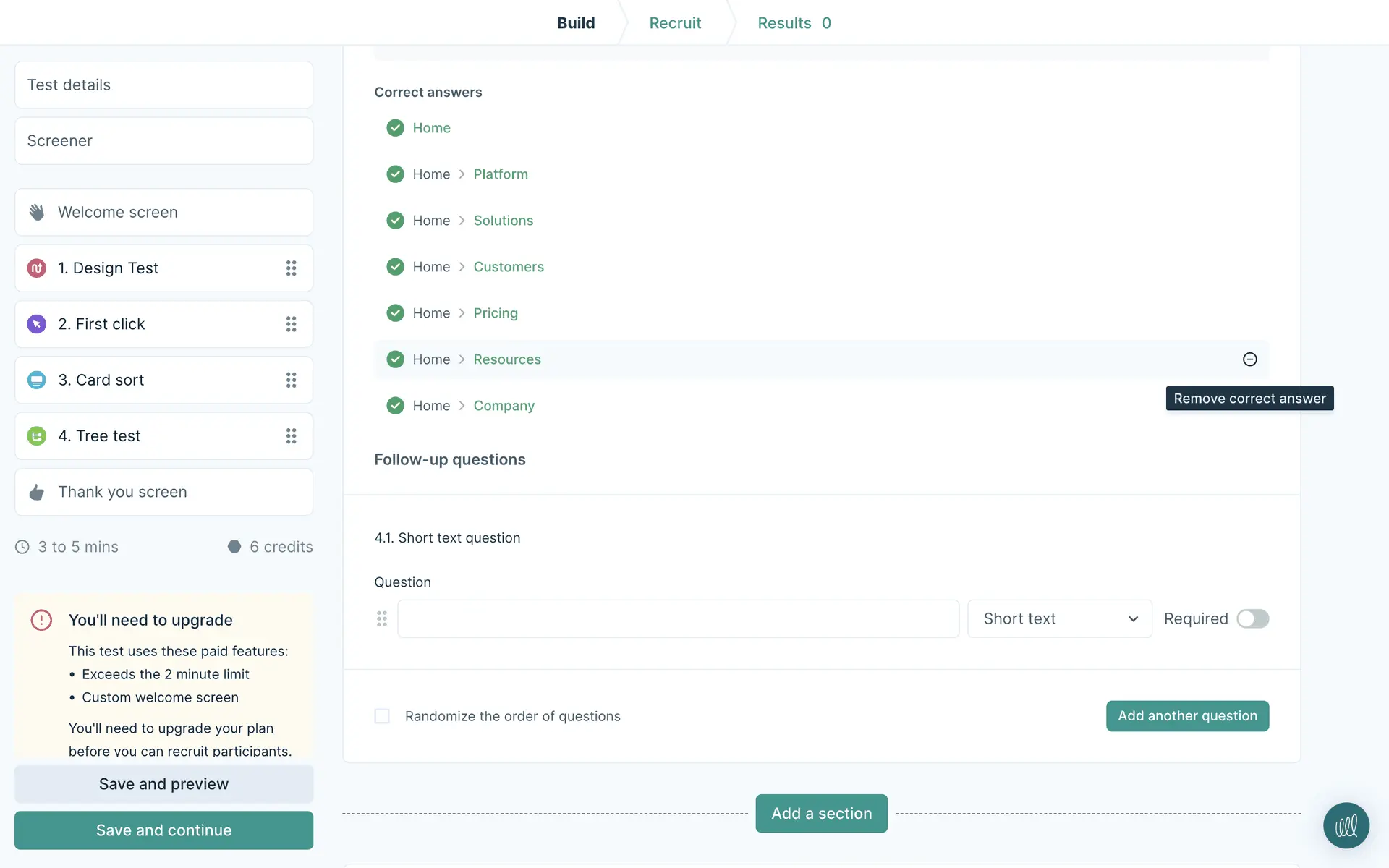Screen dimensions: 1389x868
Task: Toggle the Required switch
Action: (1252, 619)
